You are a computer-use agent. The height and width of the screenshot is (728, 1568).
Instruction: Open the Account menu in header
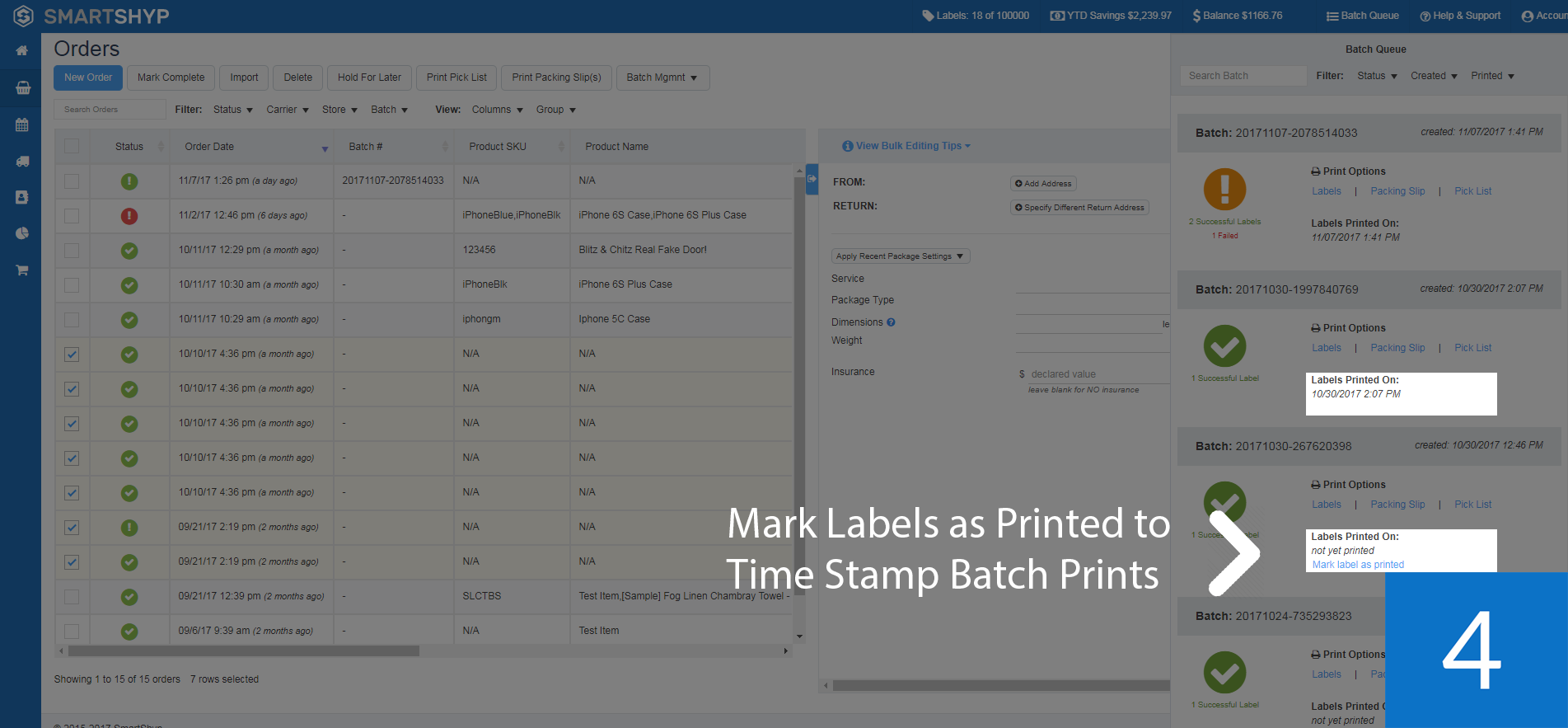click(x=1544, y=16)
